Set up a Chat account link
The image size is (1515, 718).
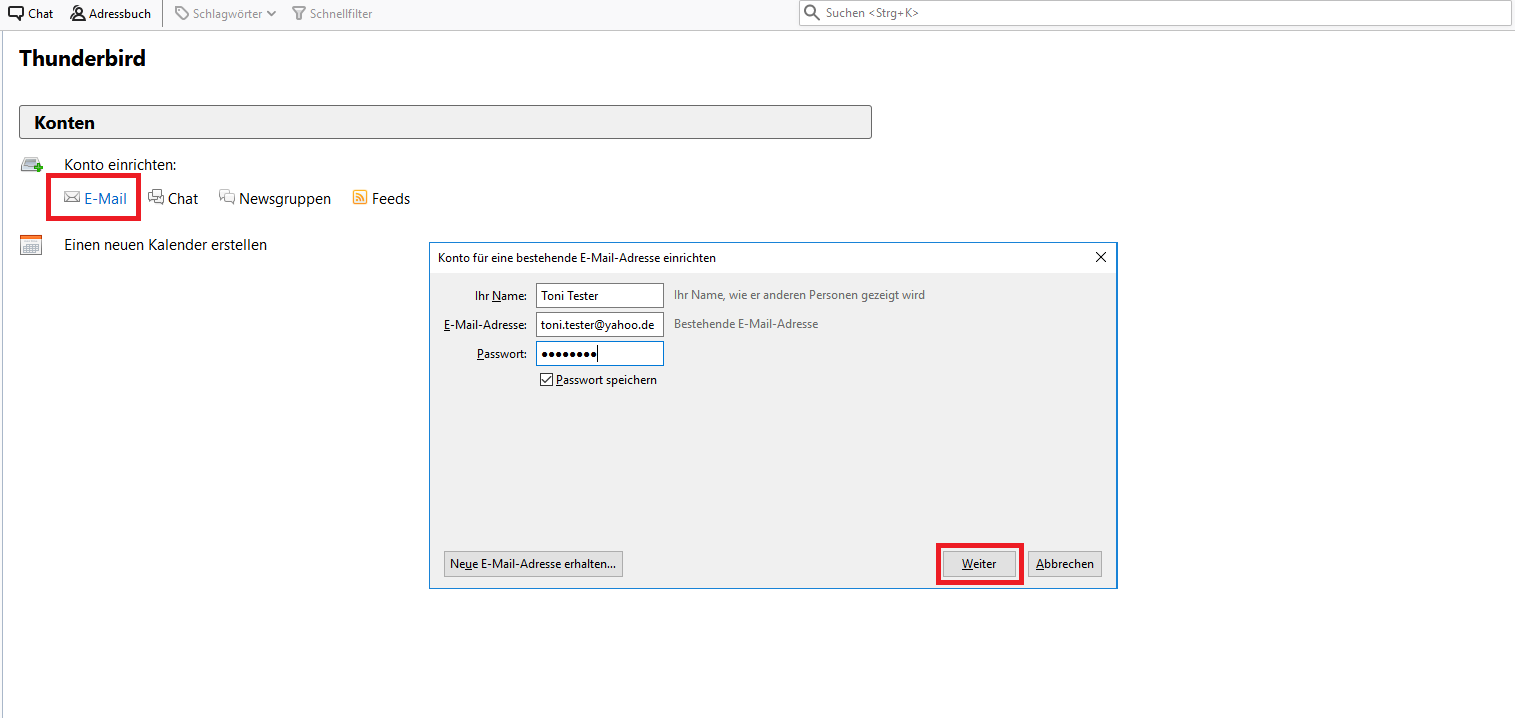(183, 198)
